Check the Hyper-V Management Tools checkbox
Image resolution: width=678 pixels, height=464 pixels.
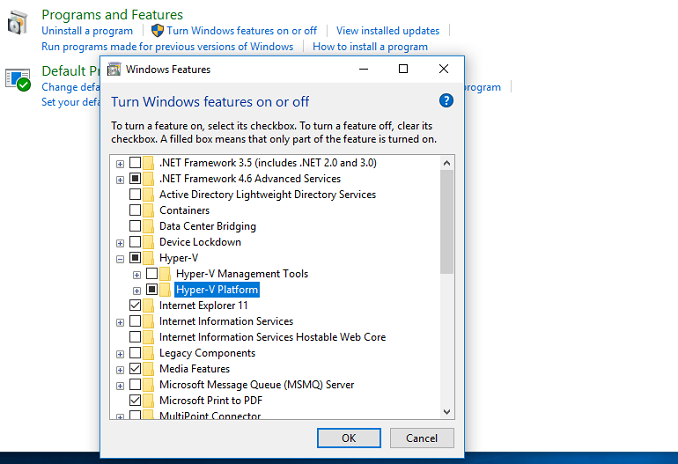pos(152,273)
